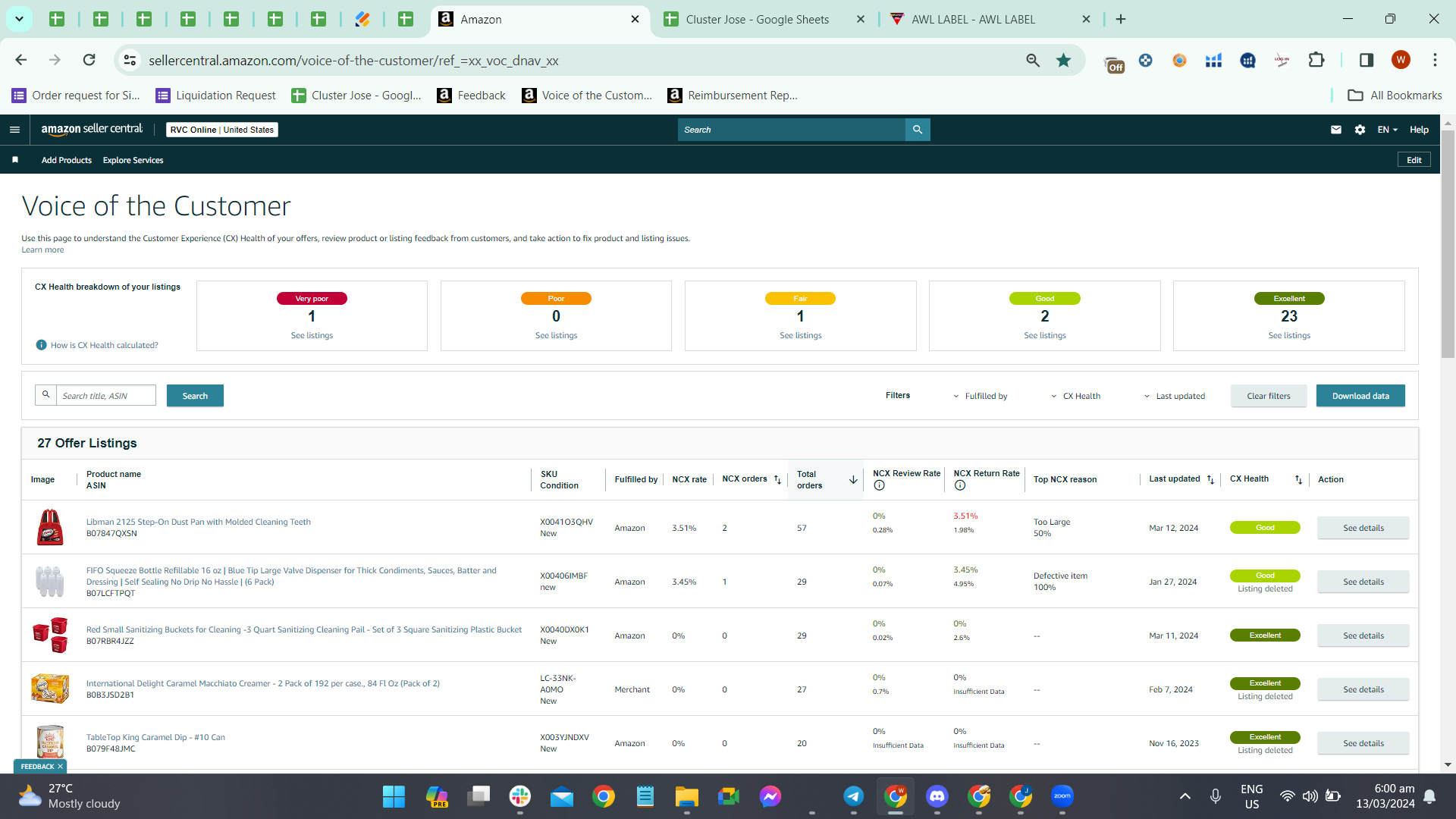Click the bookmark flag icon
Viewport: 1456px width, 819px height.
15,160
